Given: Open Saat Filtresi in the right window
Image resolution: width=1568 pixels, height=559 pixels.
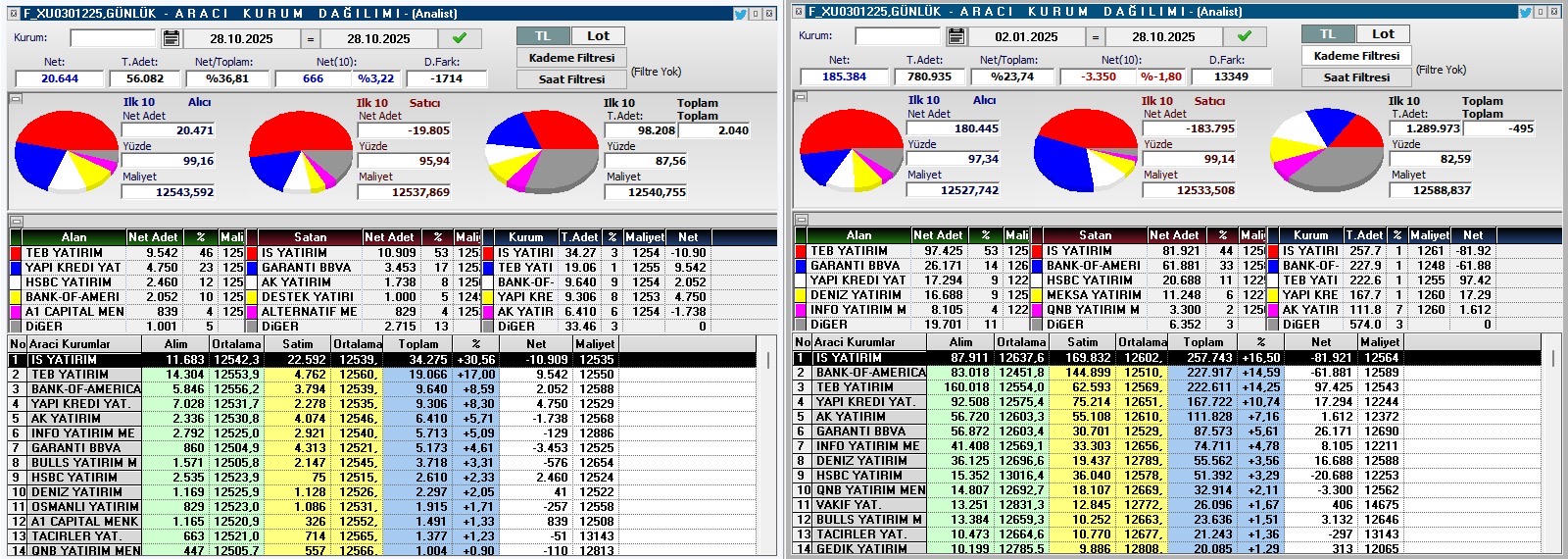Looking at the screenshot, I should (1356, 77).
